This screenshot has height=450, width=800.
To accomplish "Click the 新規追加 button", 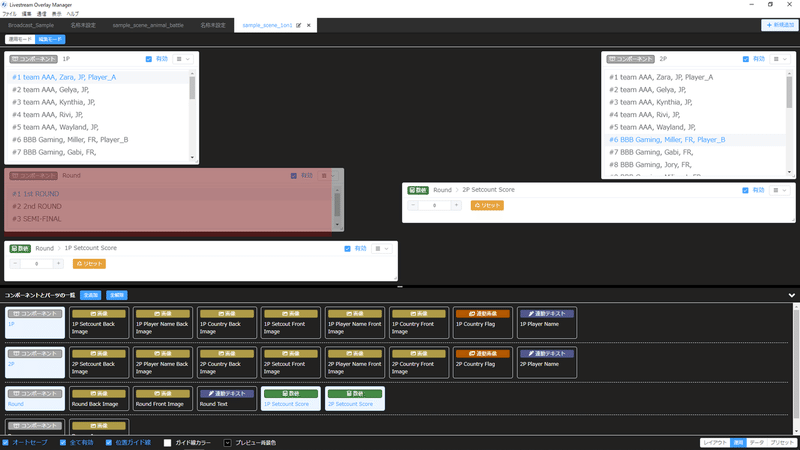I will click(x=780, y=25).
